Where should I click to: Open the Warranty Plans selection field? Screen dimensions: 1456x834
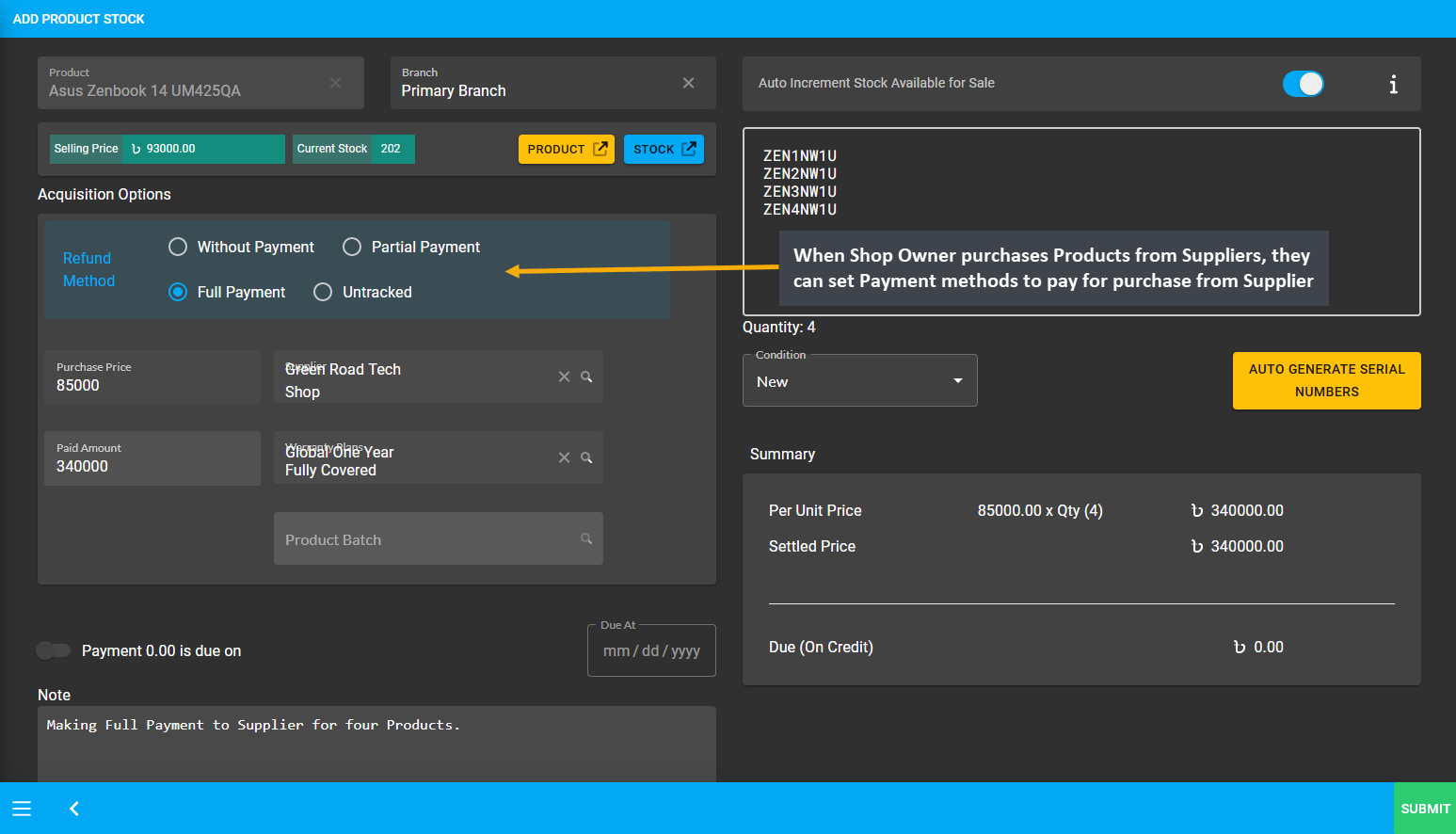pyautogui.click(x=439, y=457)
